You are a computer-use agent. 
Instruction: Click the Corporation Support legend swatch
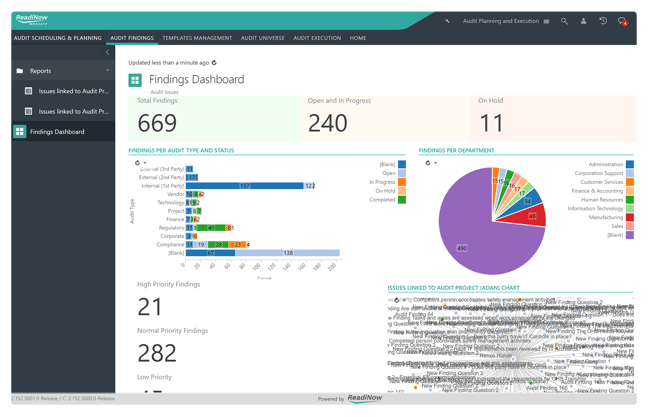[630, 173]
